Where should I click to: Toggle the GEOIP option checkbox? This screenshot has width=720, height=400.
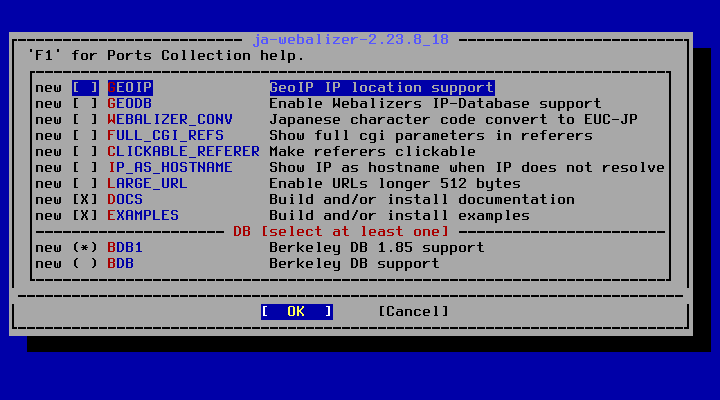(x=85, y=87)
